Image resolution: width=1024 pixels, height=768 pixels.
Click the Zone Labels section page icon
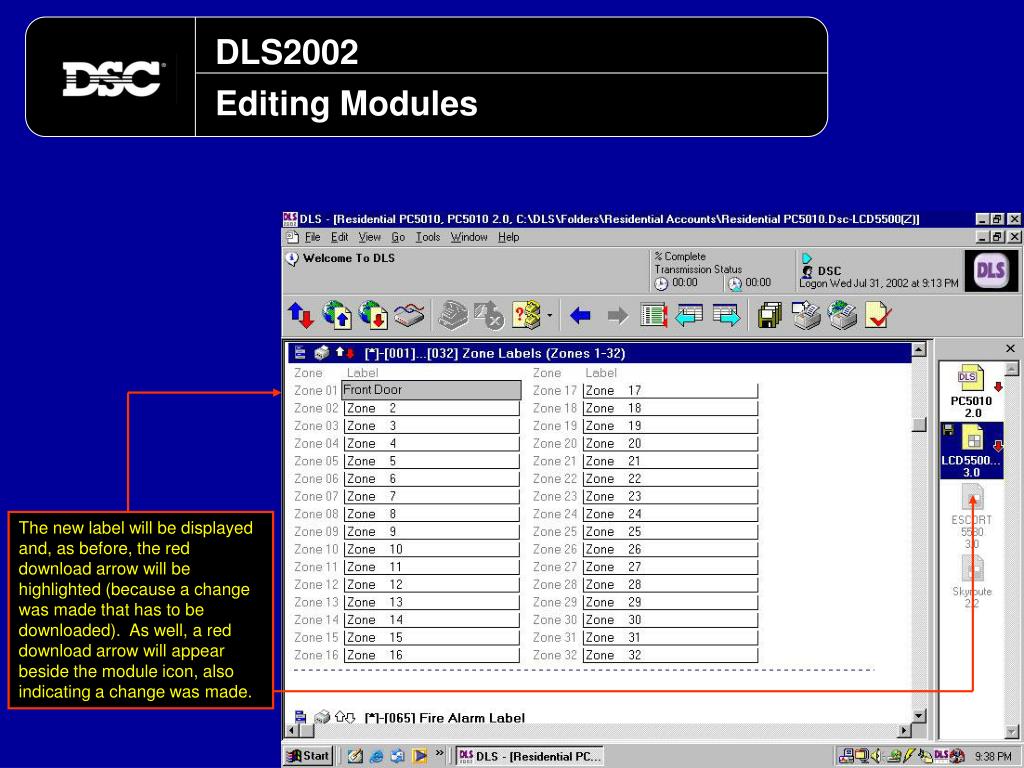(x=300, y=353)
